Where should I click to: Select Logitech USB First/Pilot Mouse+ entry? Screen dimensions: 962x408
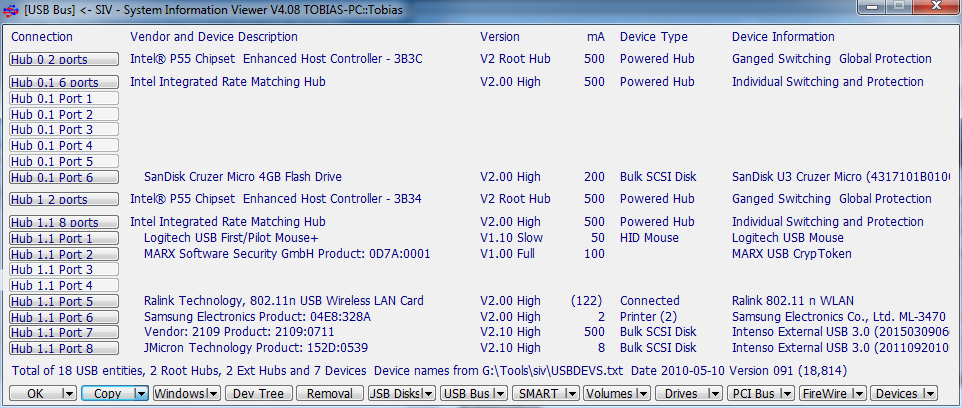pos(231,238)
